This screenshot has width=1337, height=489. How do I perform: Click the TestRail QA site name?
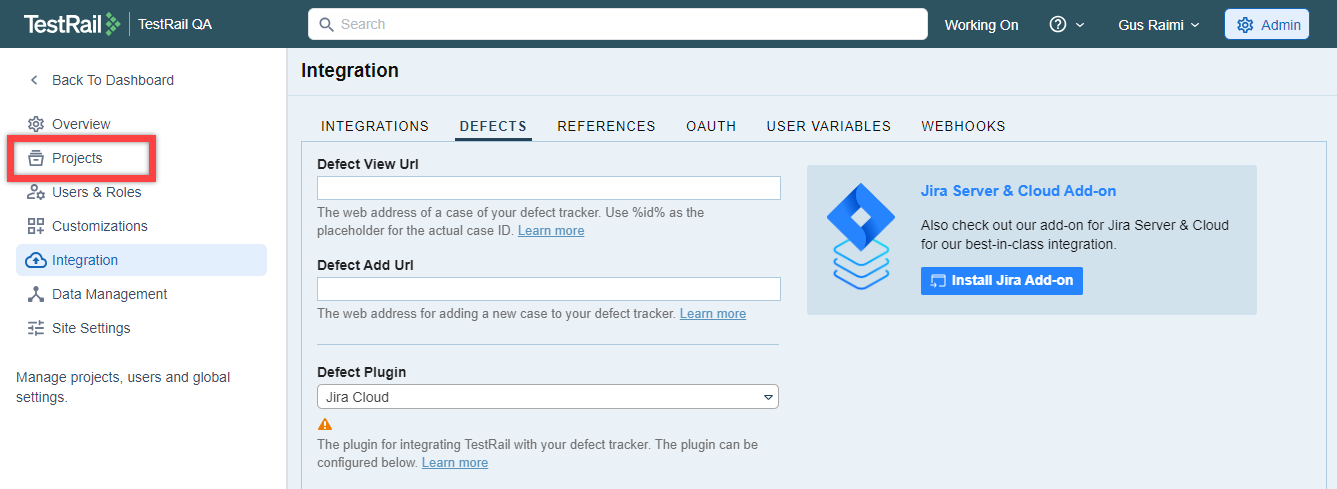click(175, 25)
